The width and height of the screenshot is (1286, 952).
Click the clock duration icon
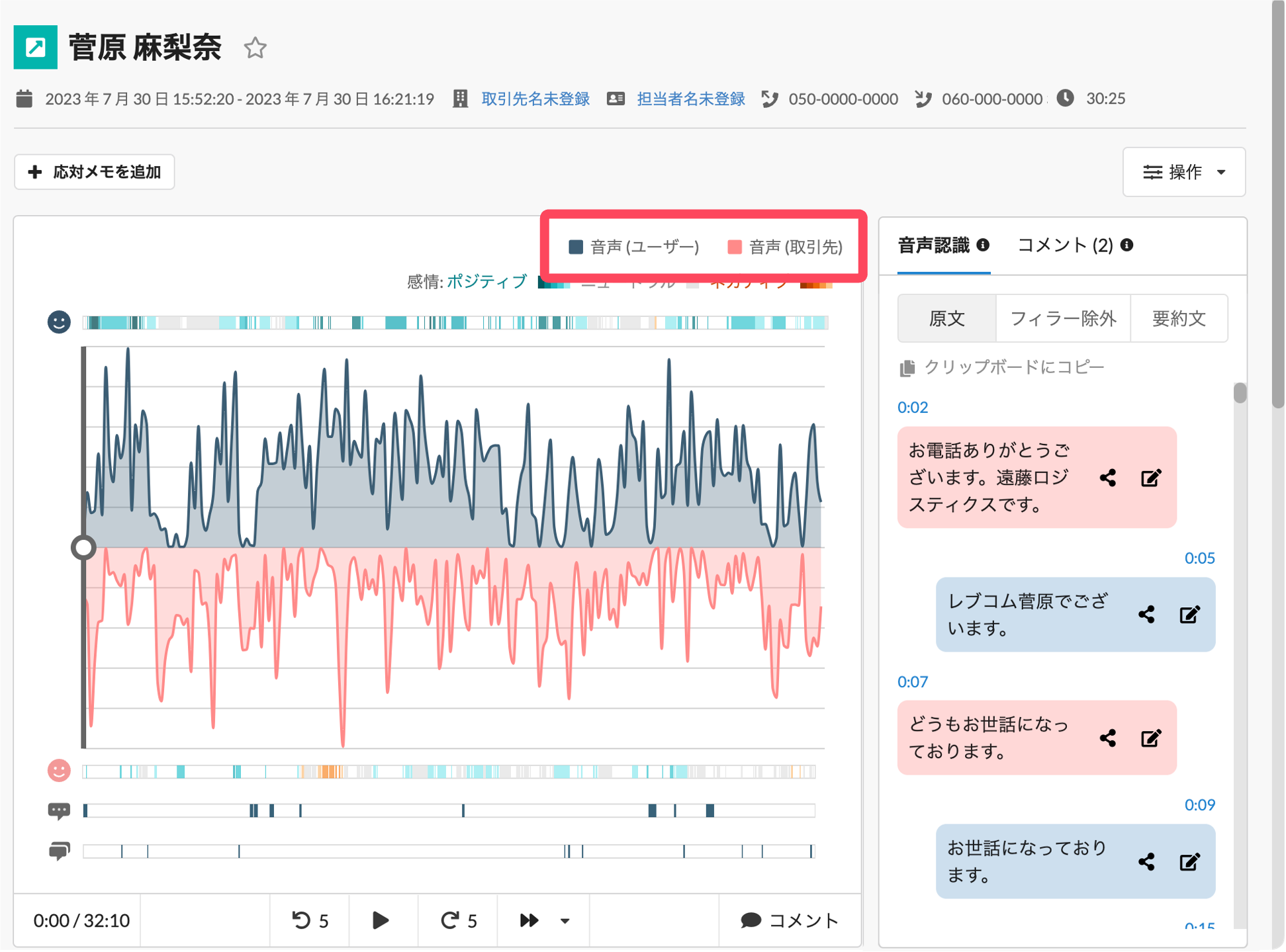tap(1065, 98)
